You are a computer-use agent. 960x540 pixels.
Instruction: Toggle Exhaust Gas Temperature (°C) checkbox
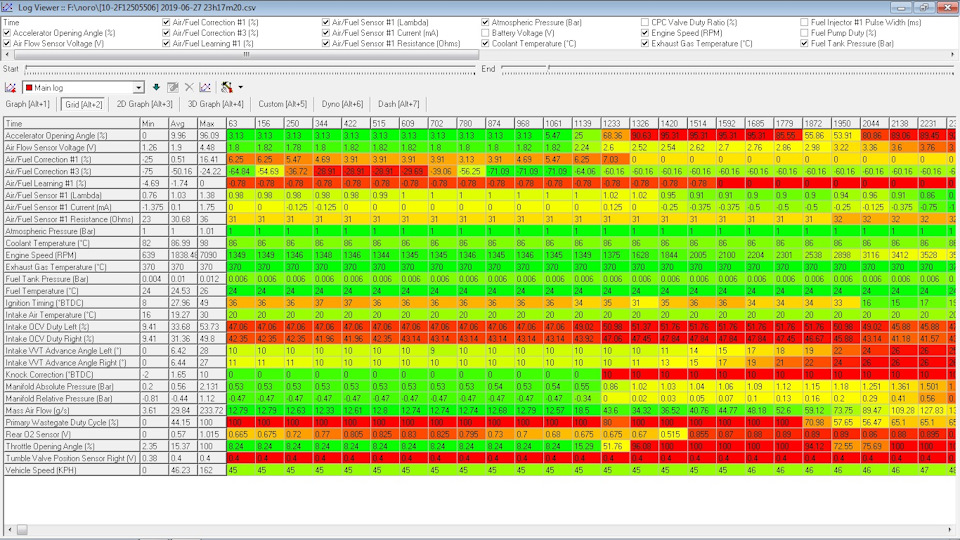click(645, 43)
